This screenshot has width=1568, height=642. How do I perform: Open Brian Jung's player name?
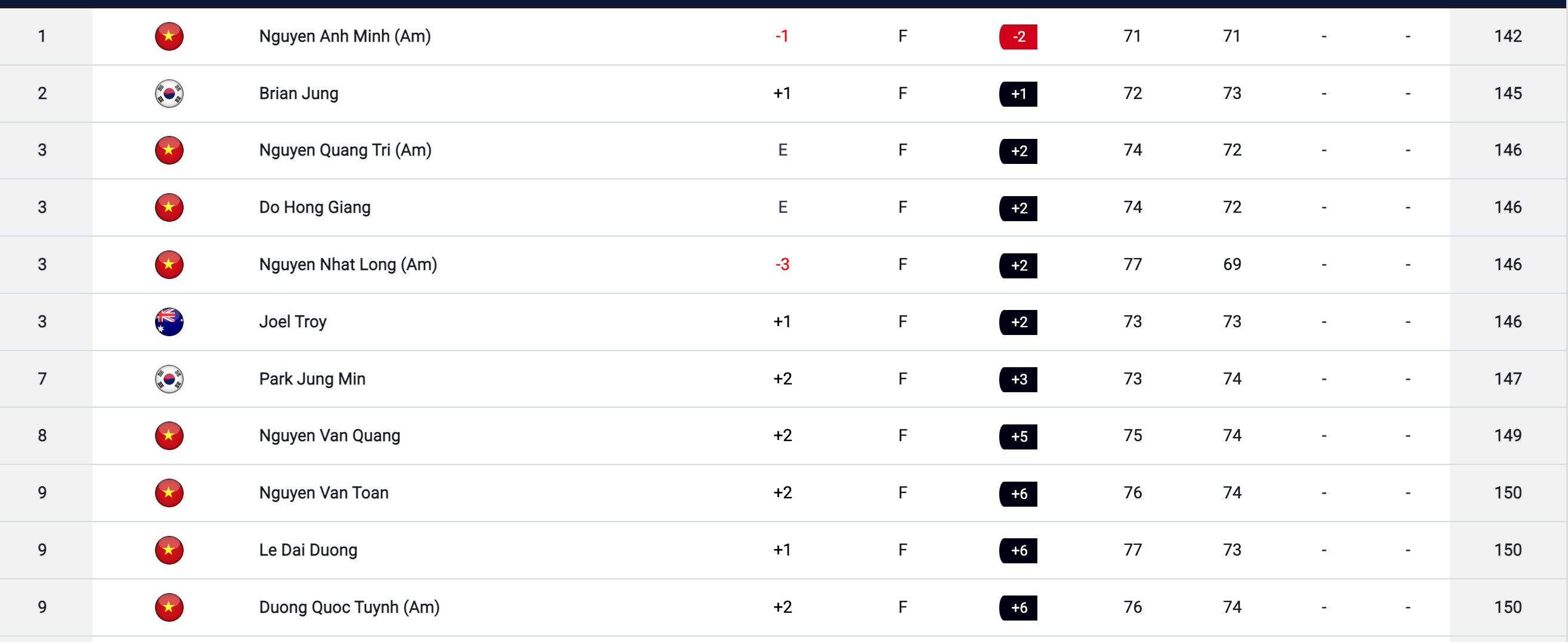pos(298,94)
